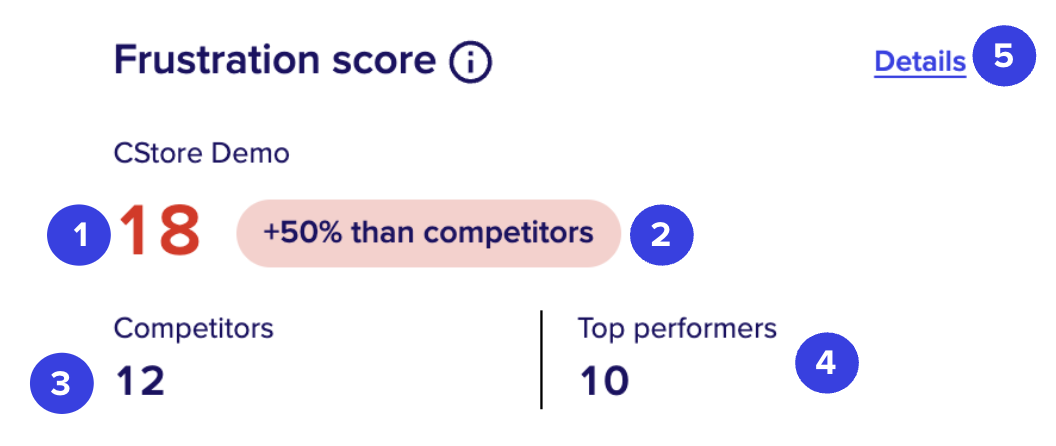
Task: Click the Top performers label
Action: tap(678, 329)
